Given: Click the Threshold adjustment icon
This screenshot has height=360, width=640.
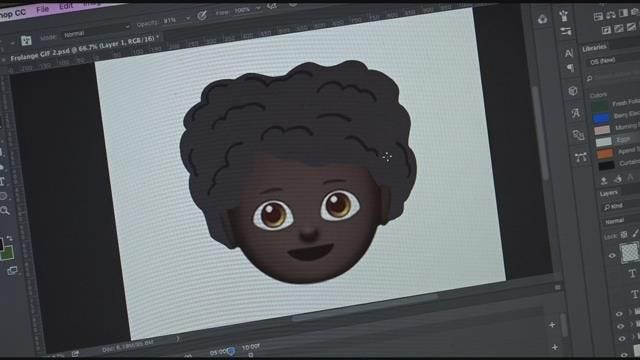Looking at the screenshot, I should pyautogui.click(x=631, y=27).
